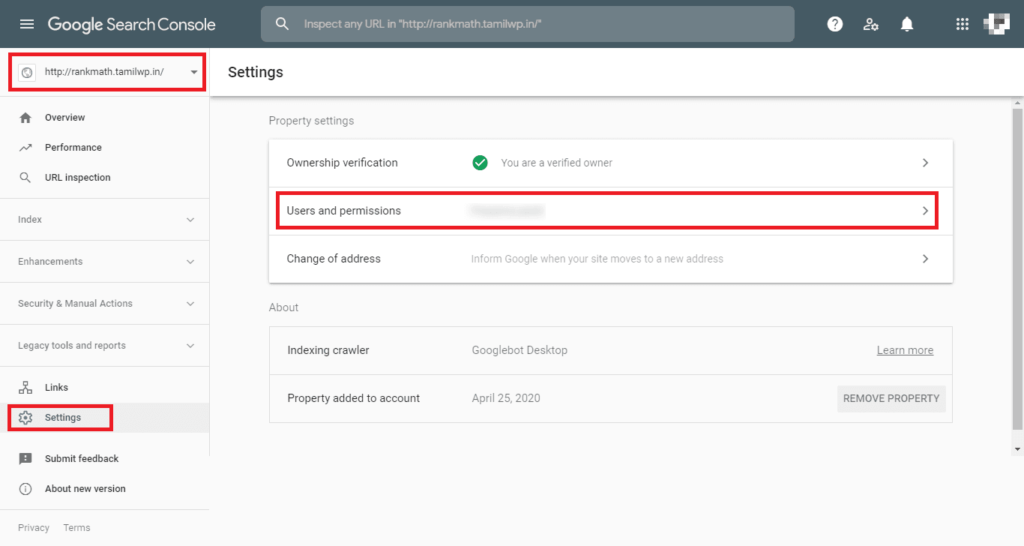Click 'Inform Google when your site moves' text

pyautogui.click(x=597, y=259)
